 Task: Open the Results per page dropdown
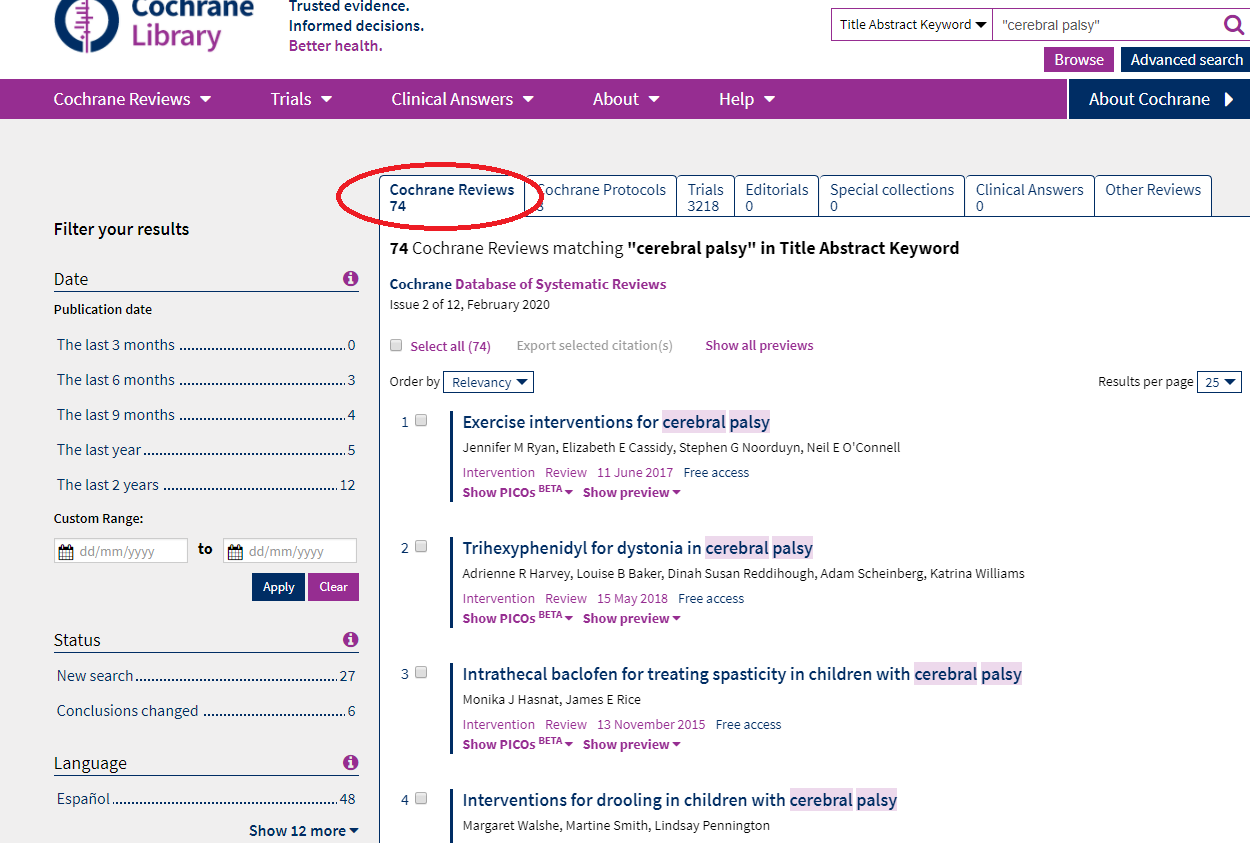1219,382
